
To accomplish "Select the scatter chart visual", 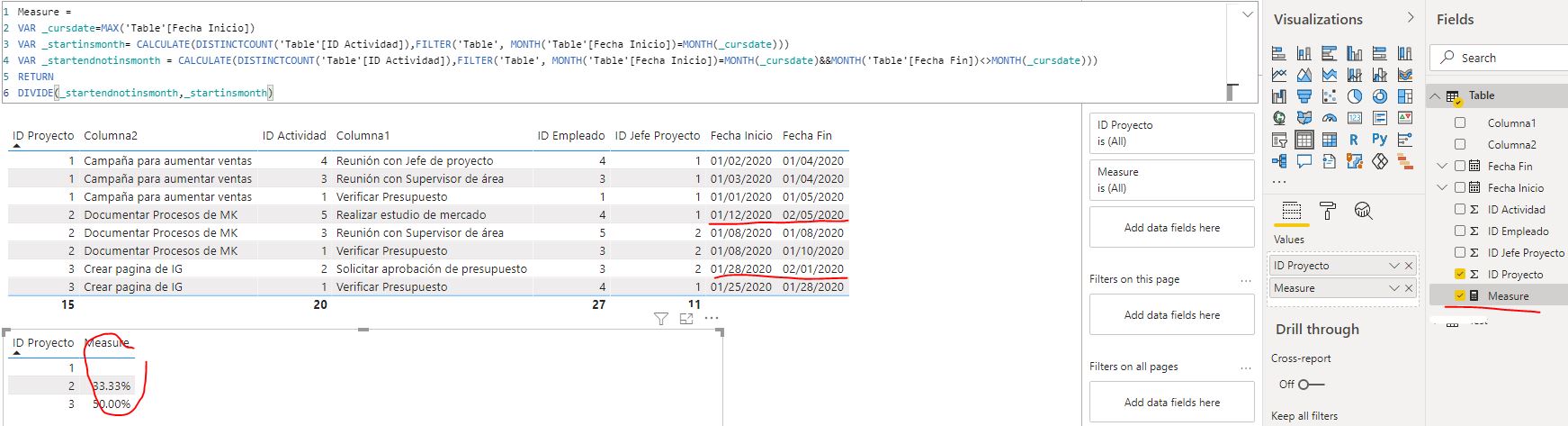I will [1329, 96].
